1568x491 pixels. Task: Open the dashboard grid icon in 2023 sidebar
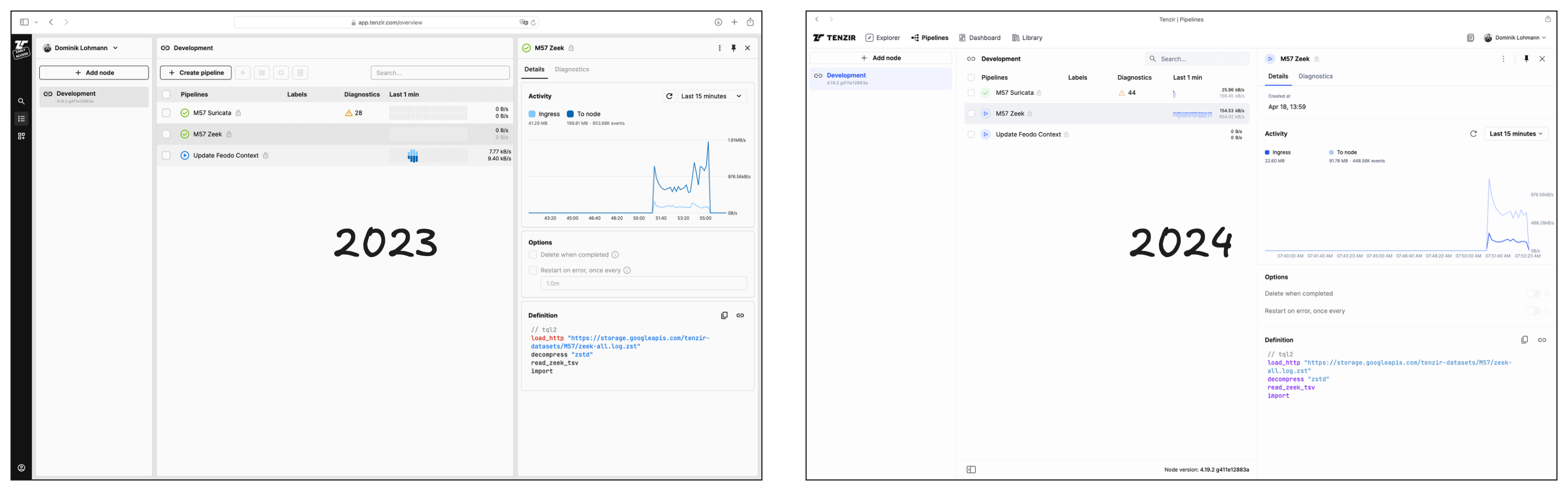point(22,136)
